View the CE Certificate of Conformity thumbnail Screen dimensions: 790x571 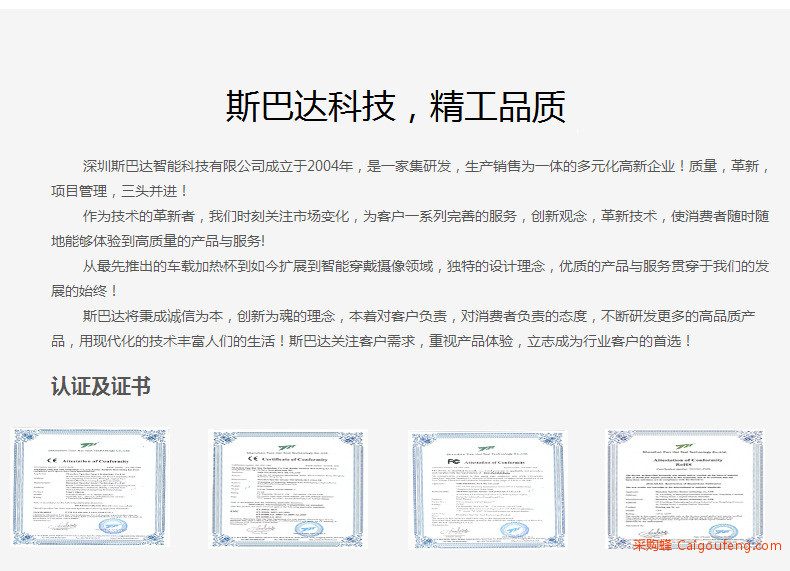[x=288, y=489]
